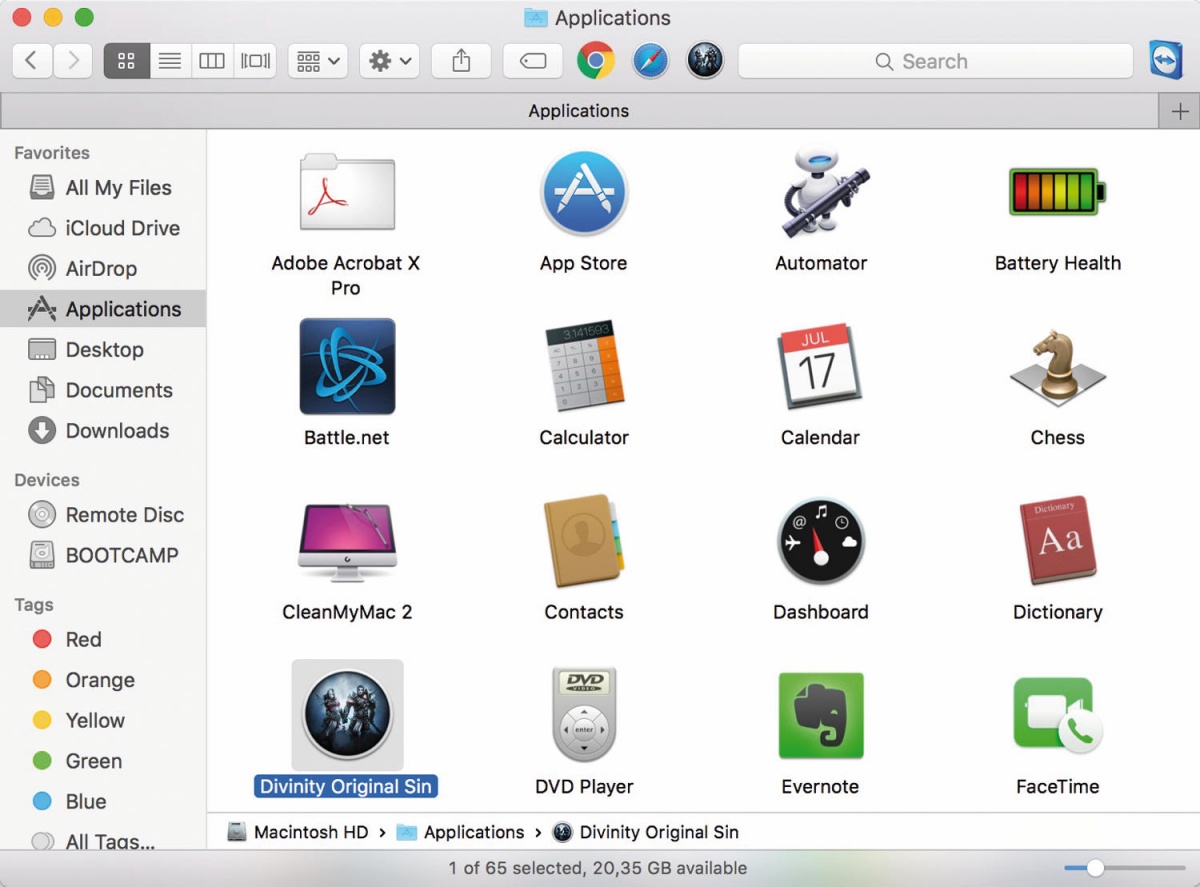Switch to icon view
Screen dimensions: 1200x887
[x=126, y=61]
